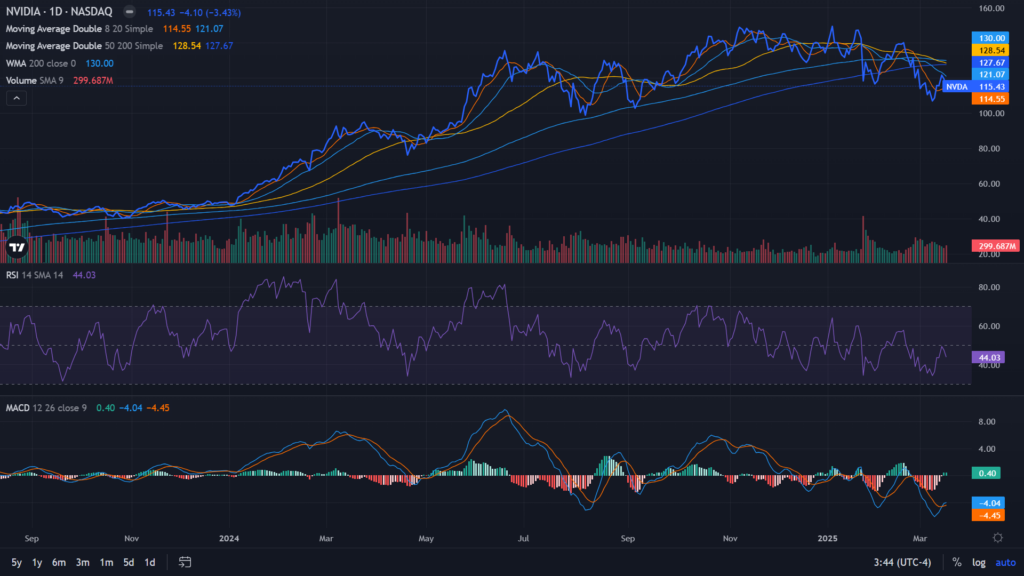Click the TradingView logo on the chart
The height and width of the screenshot is (576, 1024).
(16, 246)
